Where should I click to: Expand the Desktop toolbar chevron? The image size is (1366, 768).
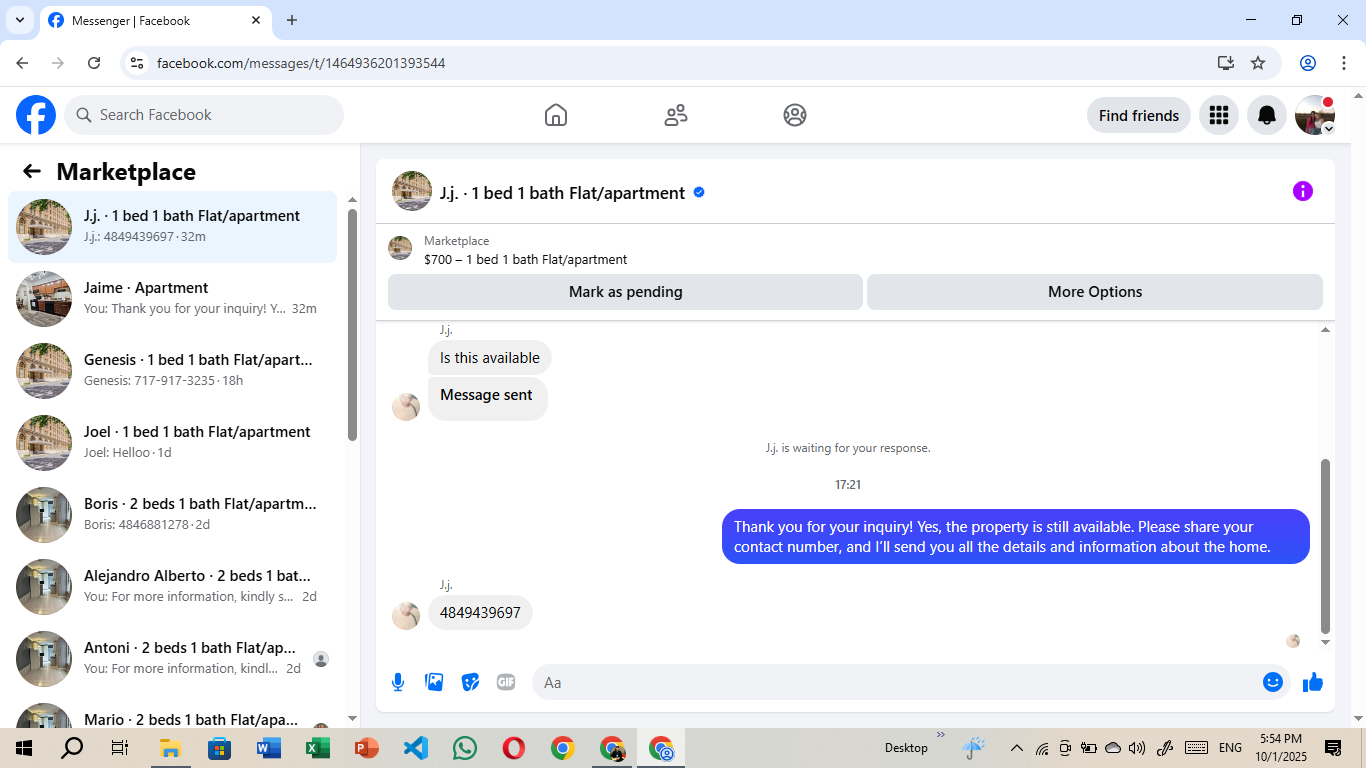click(940, 735)
